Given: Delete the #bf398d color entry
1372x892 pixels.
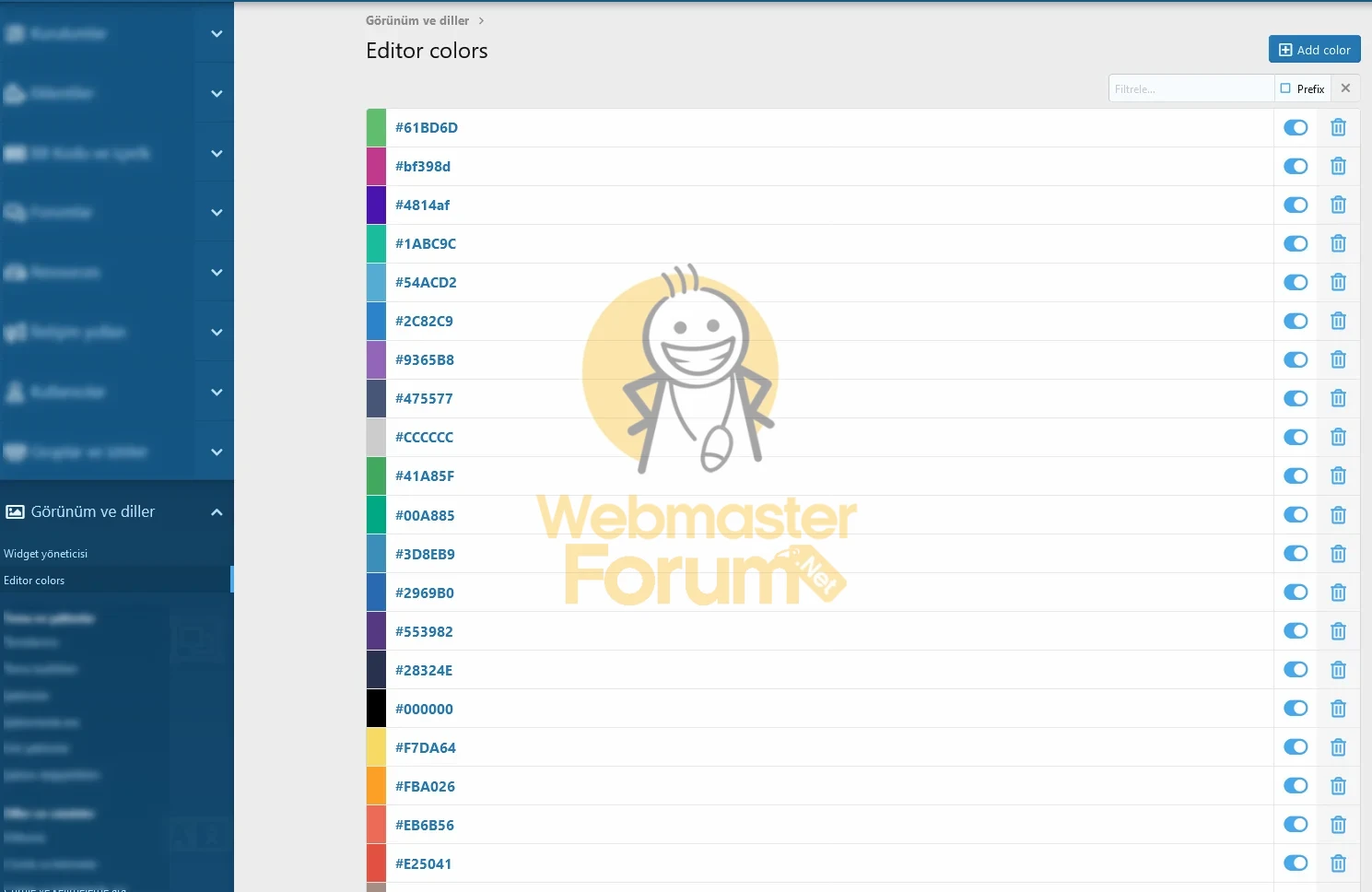Looking at the screenshot, I should pos(1338,166).
